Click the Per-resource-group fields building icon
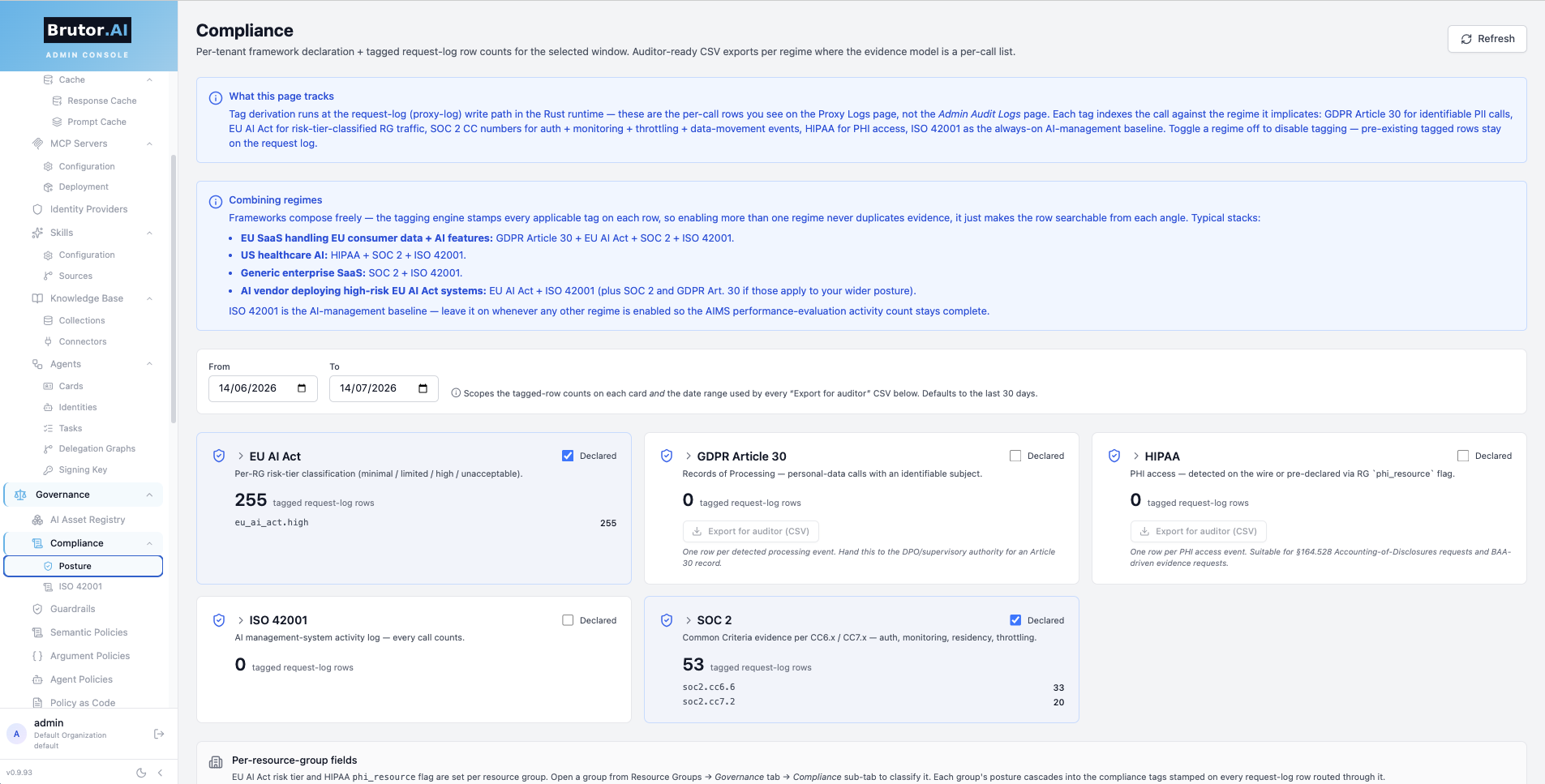This screenshot has height=784, width=1545. (216, 762)
